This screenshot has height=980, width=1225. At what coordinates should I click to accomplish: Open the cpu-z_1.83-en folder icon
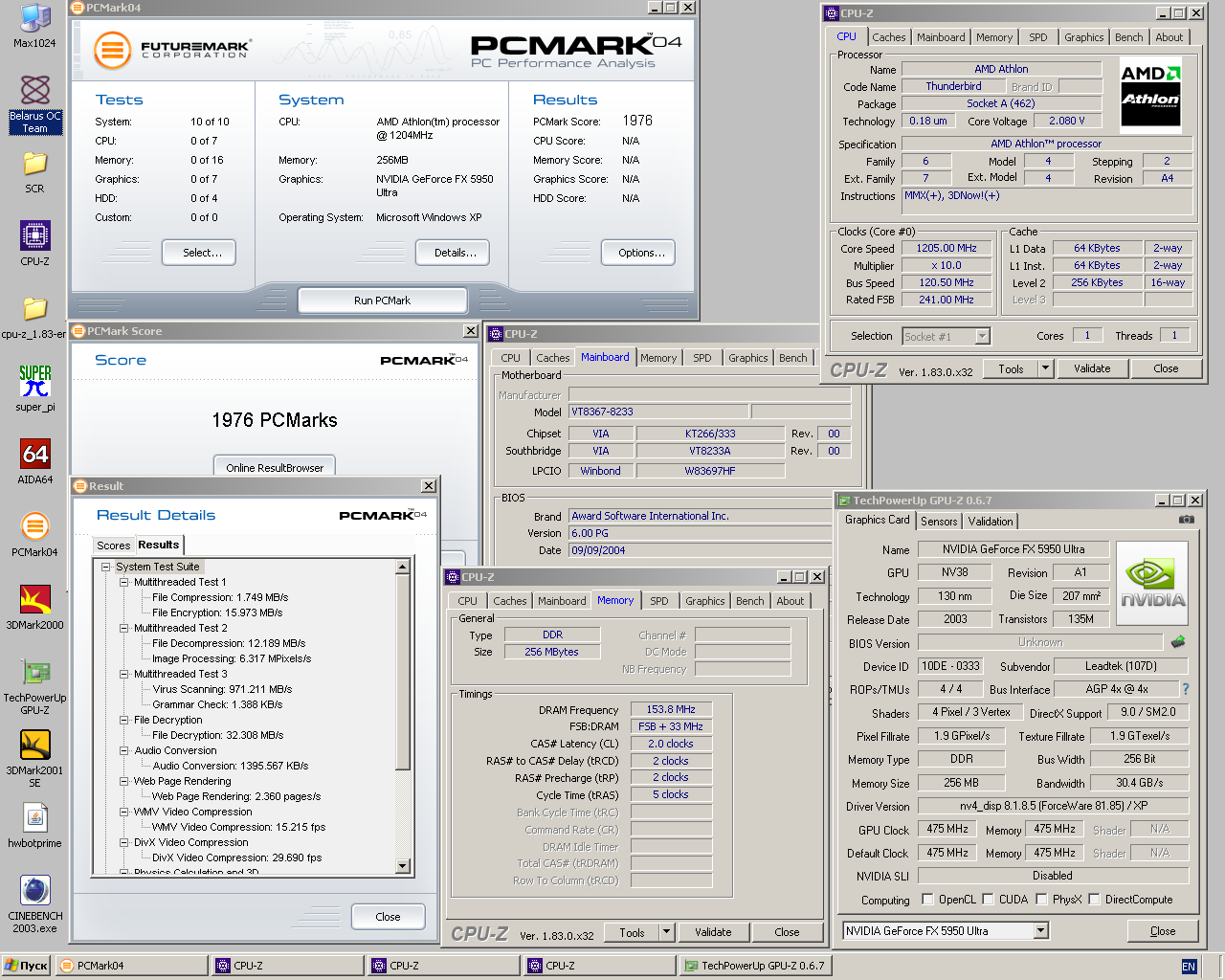[x=34, y=317]
